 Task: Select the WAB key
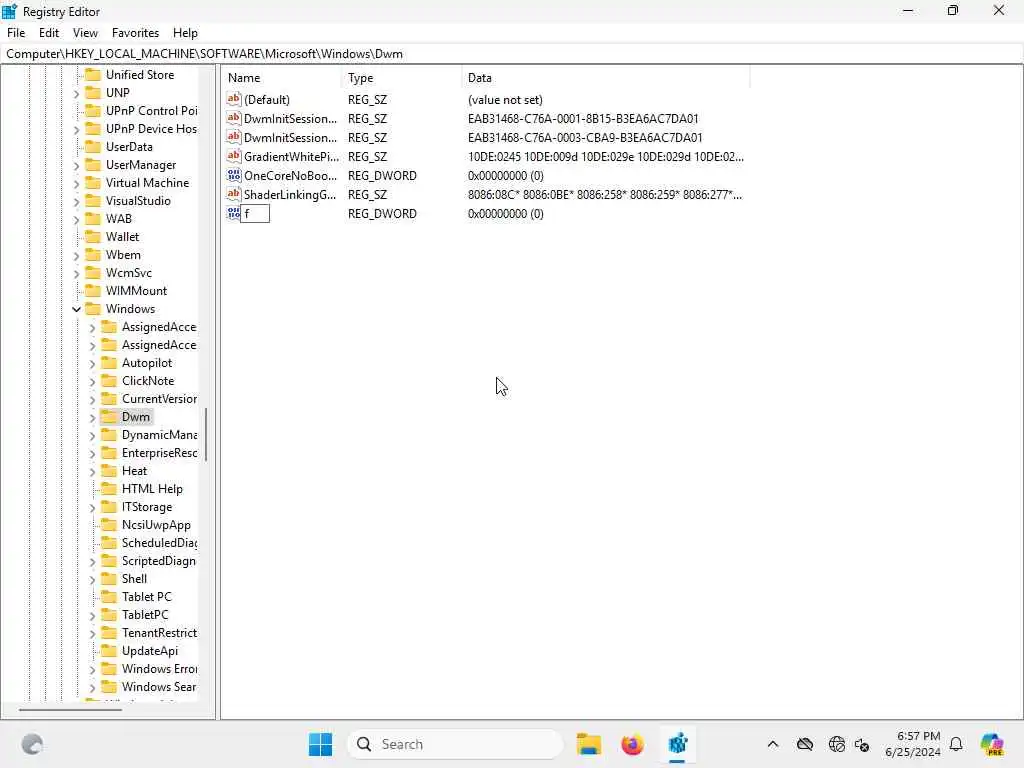point(118,219)
